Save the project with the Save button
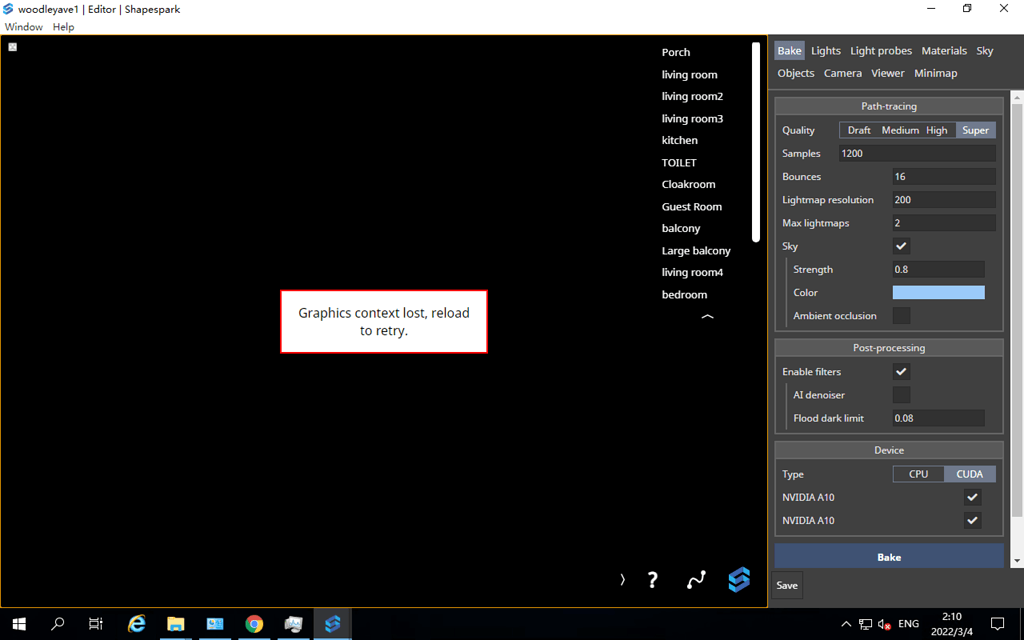The image size is (1024, 640). pos(786,585)
